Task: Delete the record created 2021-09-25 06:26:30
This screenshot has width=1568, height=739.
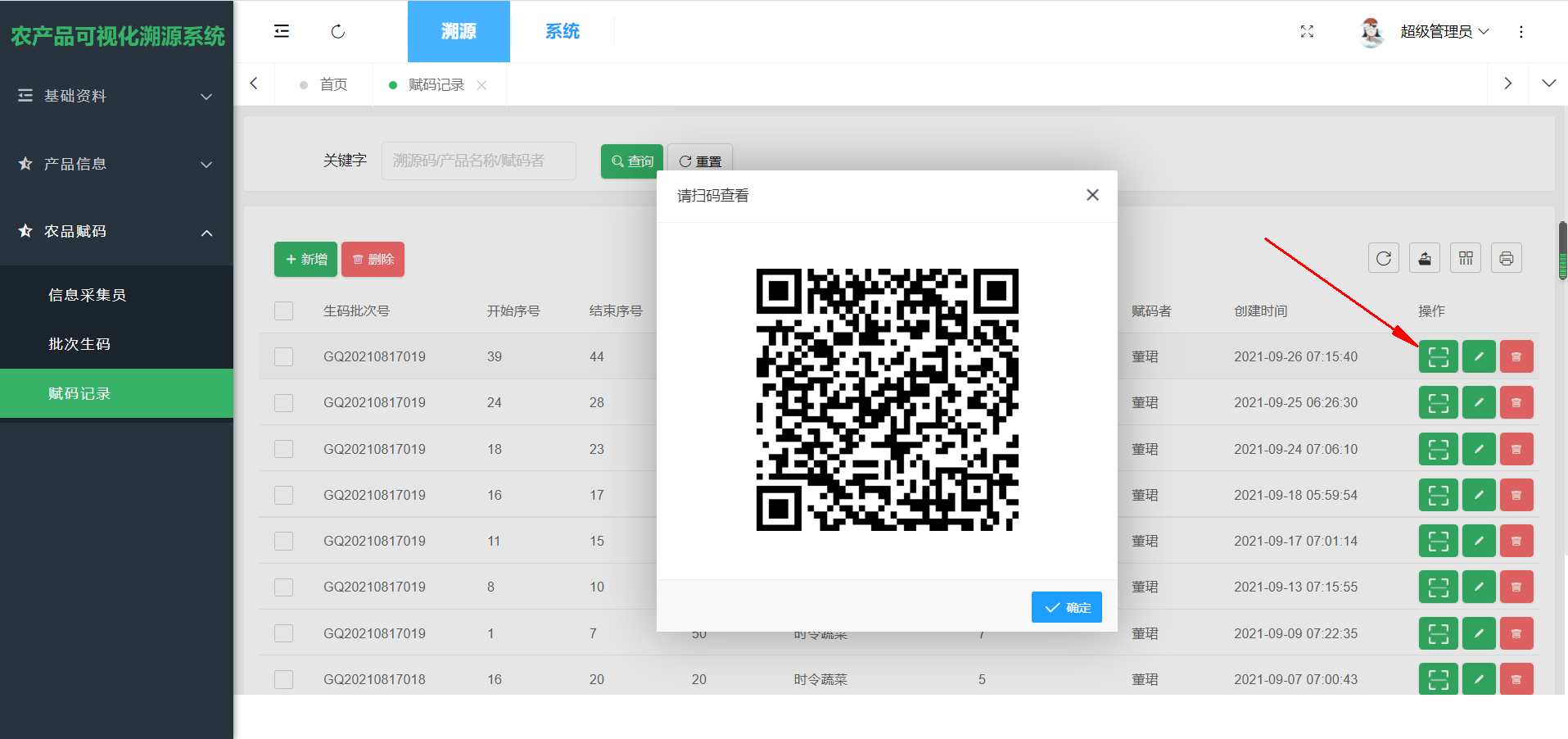Action: (x=1516, y=402)
